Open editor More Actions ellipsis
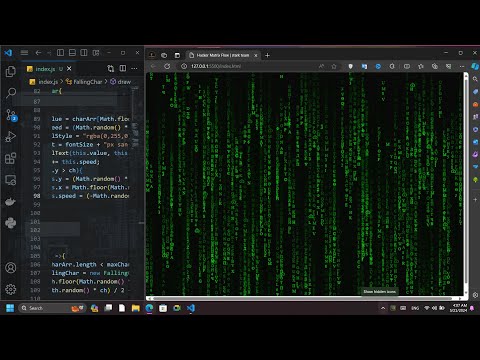 (x=134, y=68)
